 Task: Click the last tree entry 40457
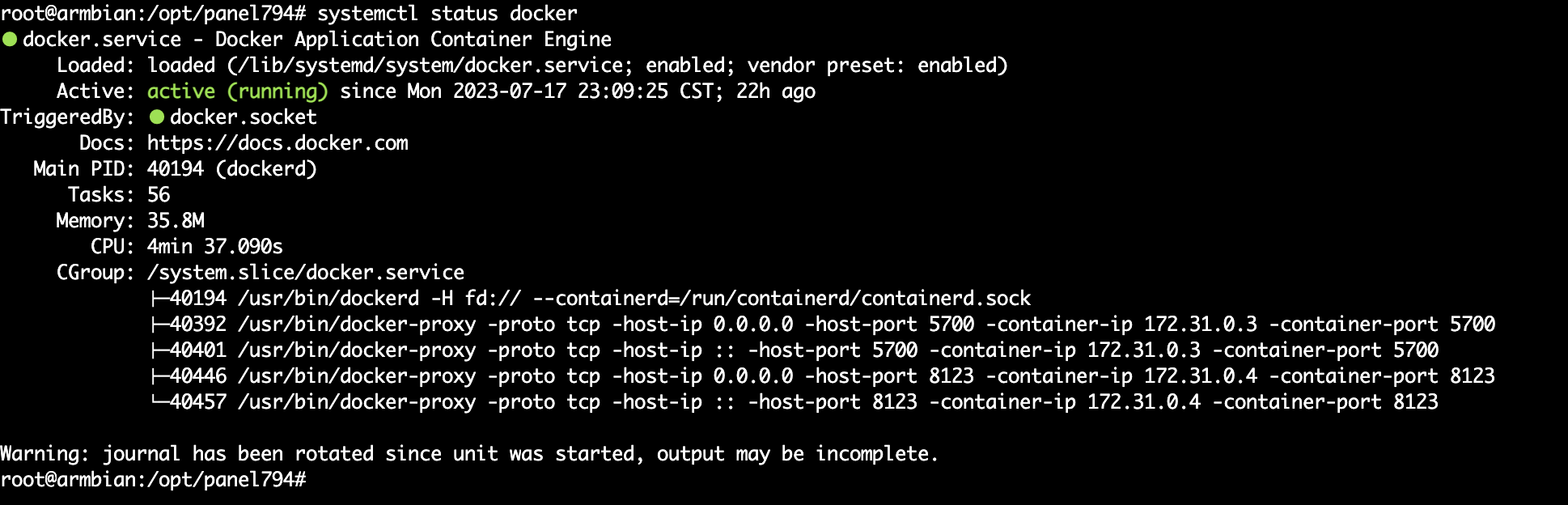coord(198,402)
